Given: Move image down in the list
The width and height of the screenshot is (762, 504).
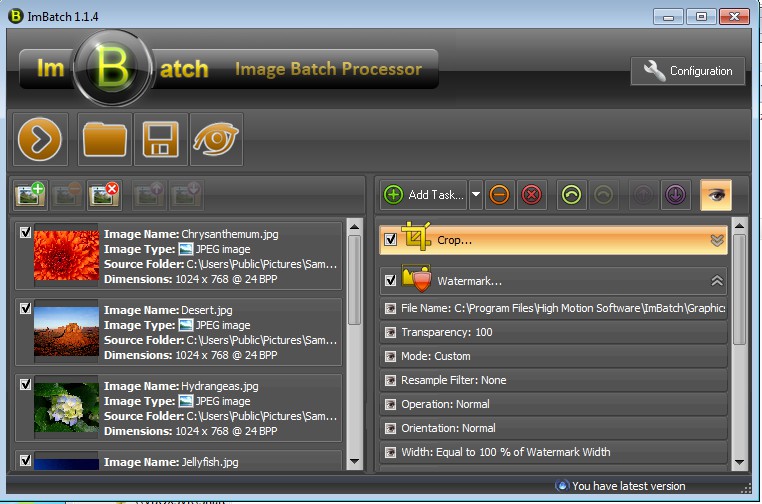Looking at the screenshot, I should pyautogui.click(x=186, y=195).
